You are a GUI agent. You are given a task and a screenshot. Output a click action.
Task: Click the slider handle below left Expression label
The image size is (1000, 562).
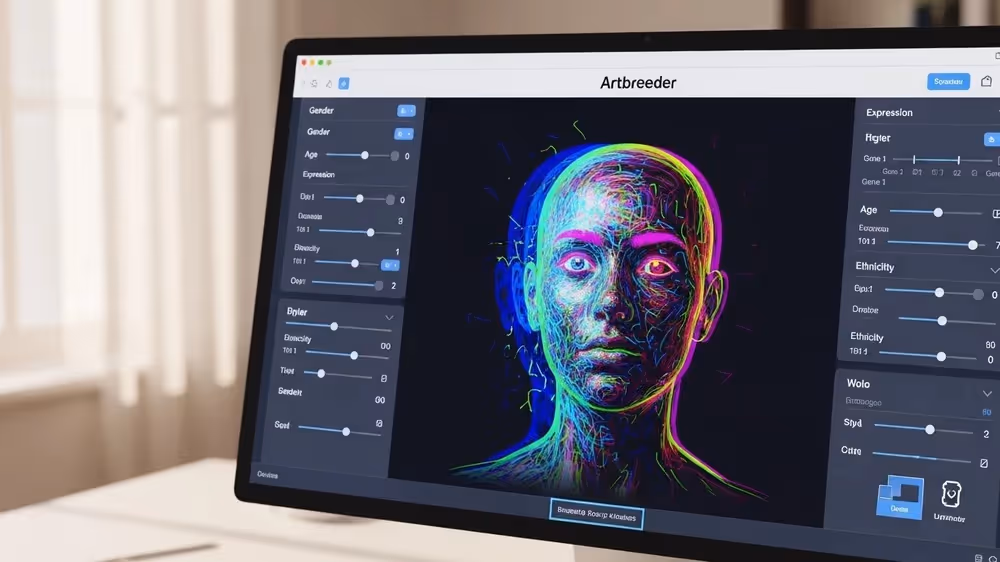click(360, 198)
